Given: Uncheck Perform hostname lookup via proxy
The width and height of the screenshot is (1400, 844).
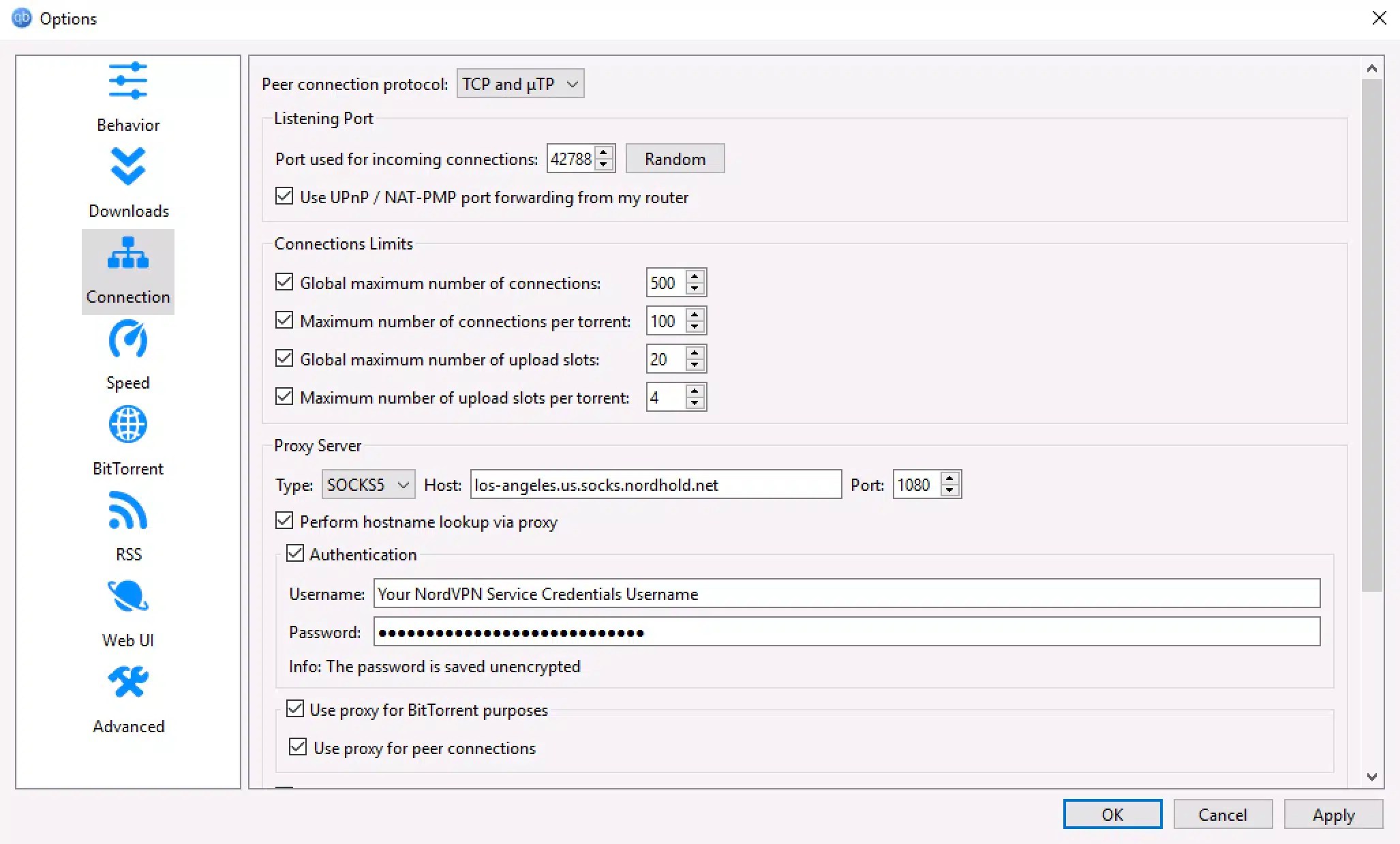Looking at the screenshot, I should [x=284, y=521].
